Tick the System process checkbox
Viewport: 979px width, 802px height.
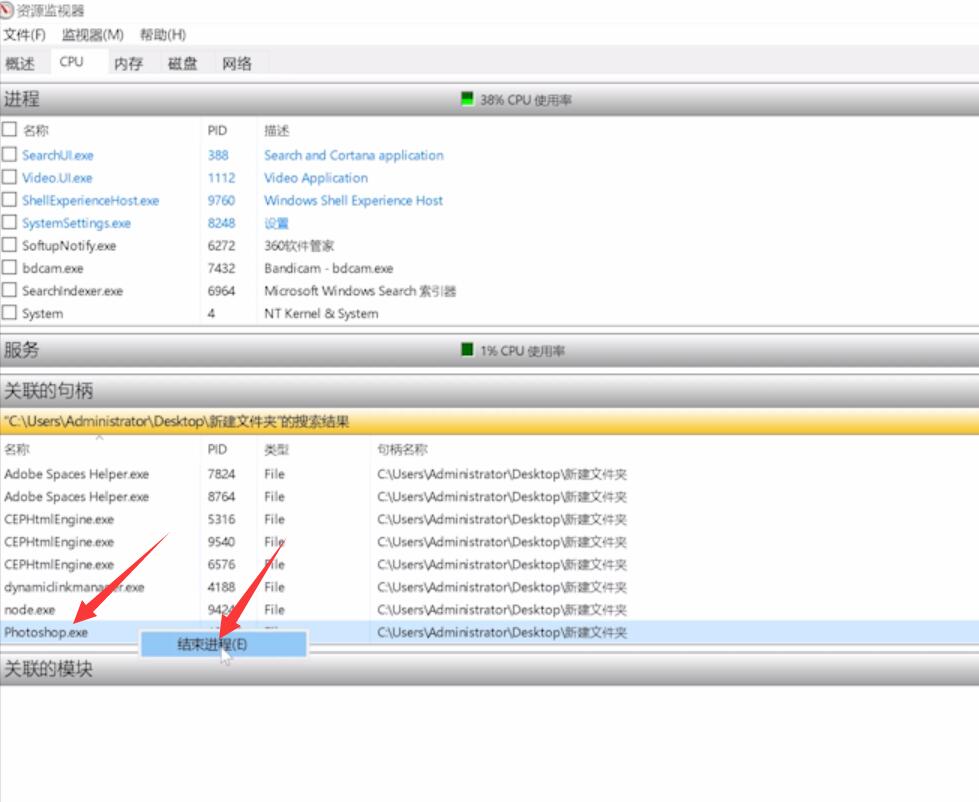[9, 312]
